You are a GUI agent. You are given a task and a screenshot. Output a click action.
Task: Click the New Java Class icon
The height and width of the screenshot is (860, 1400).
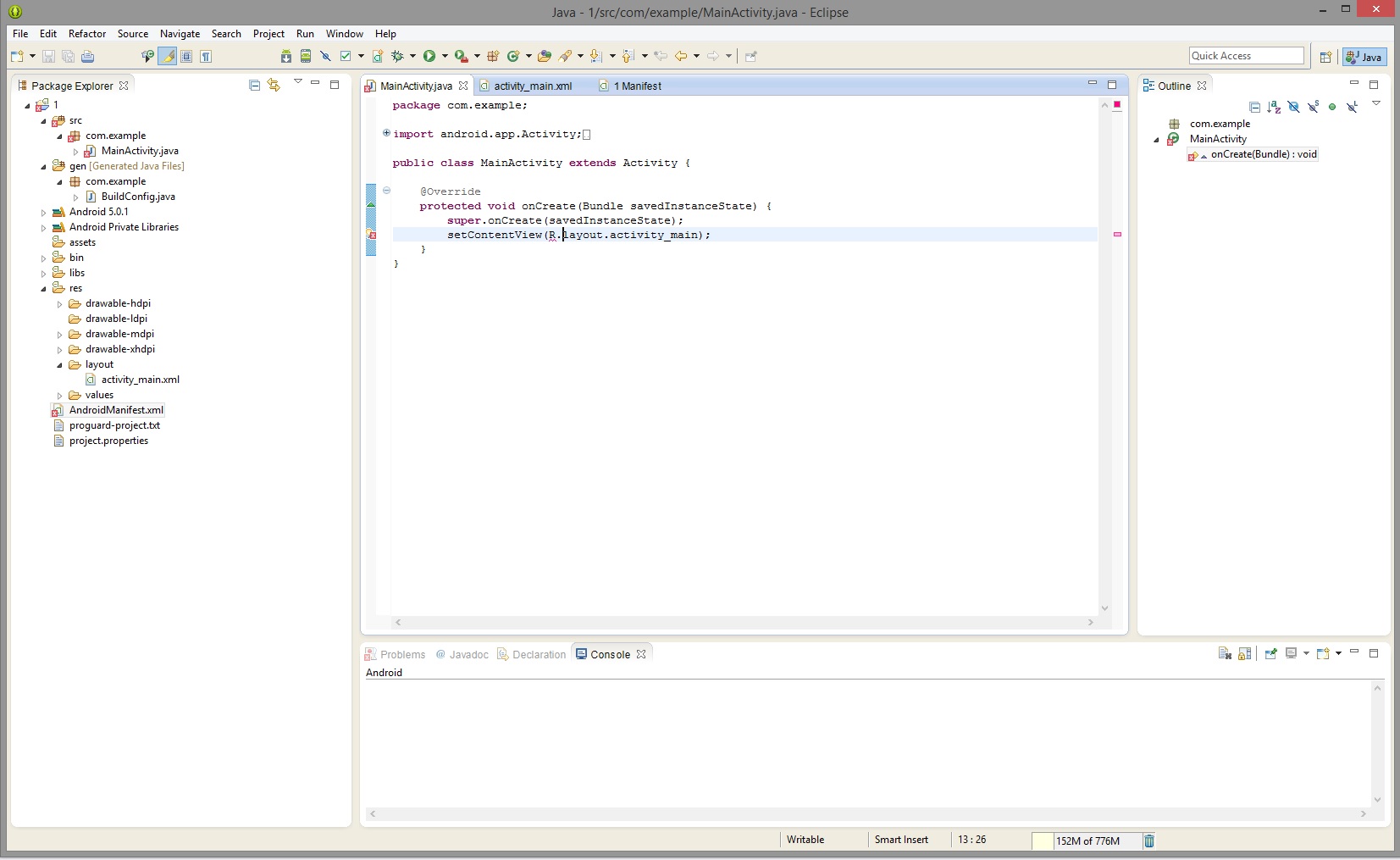pos(513,57)
